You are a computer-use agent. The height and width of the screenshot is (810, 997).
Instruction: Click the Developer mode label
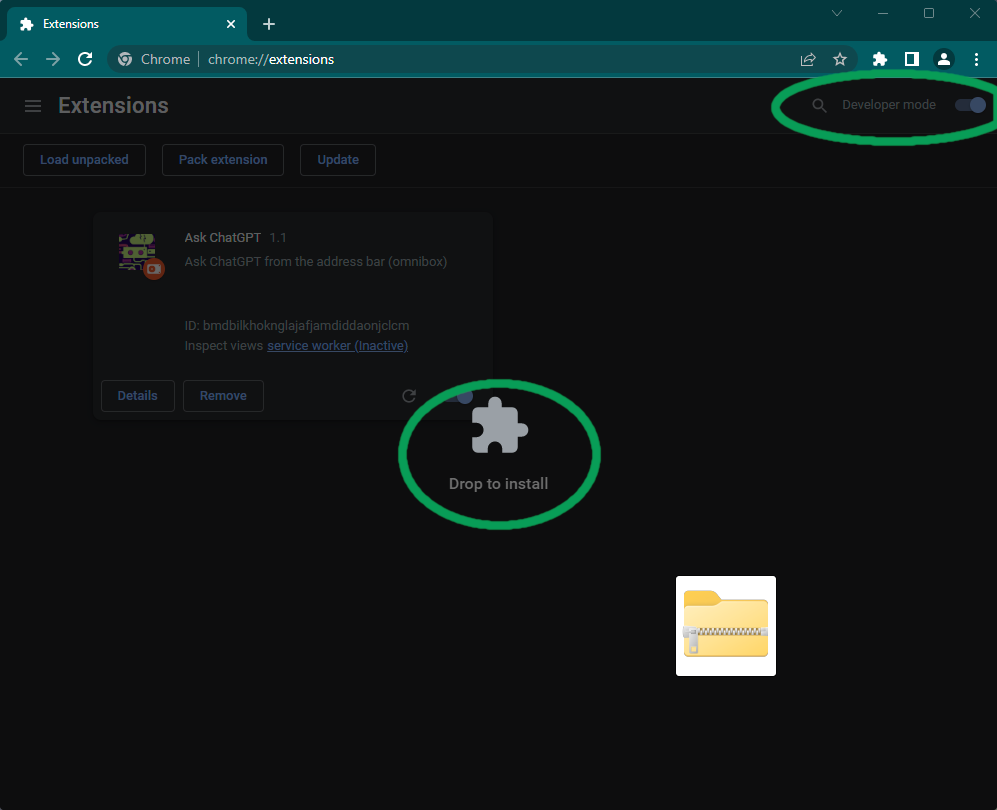tap(889, 105)
